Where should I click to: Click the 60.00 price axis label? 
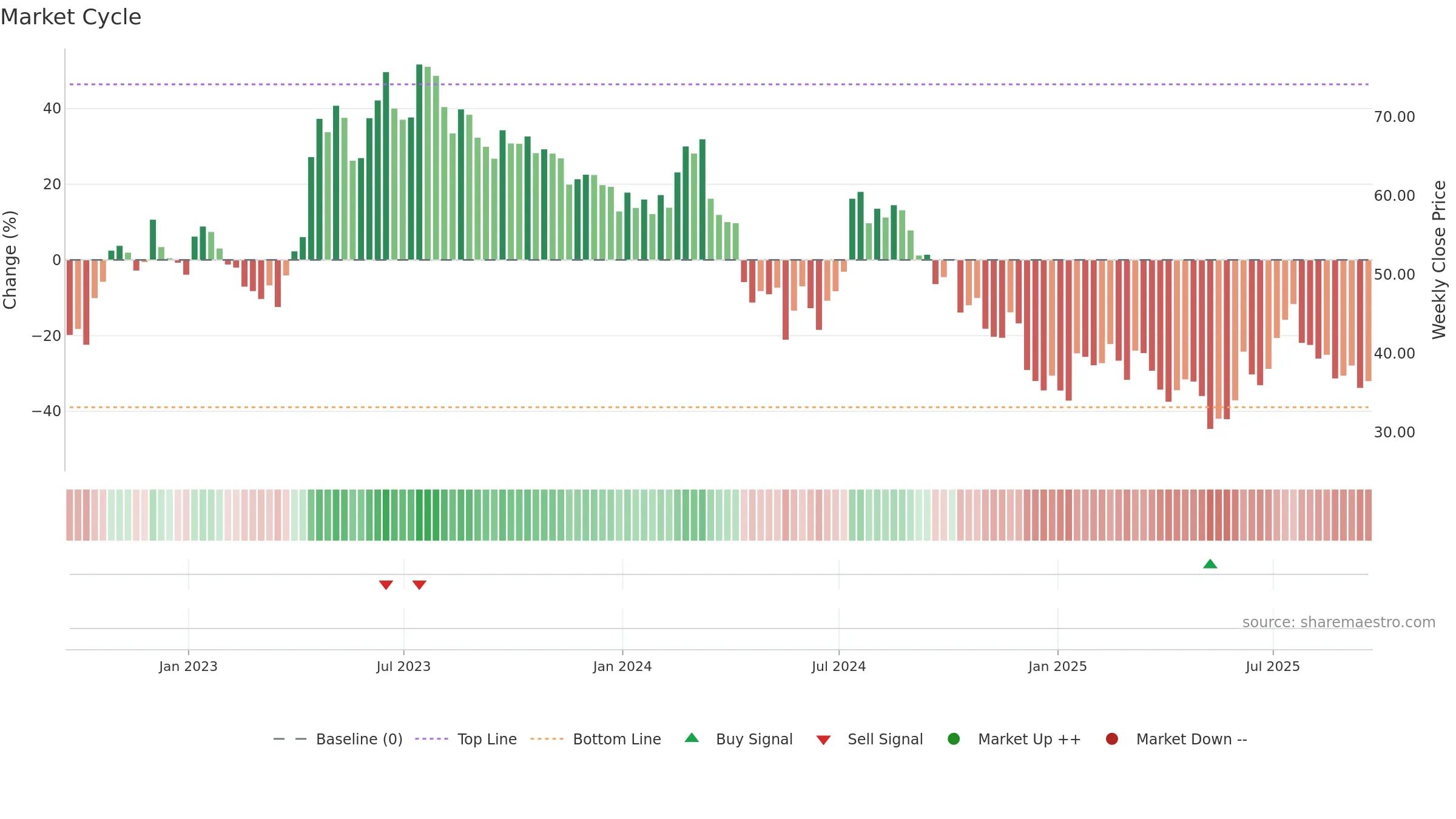tap(1395, 196)
